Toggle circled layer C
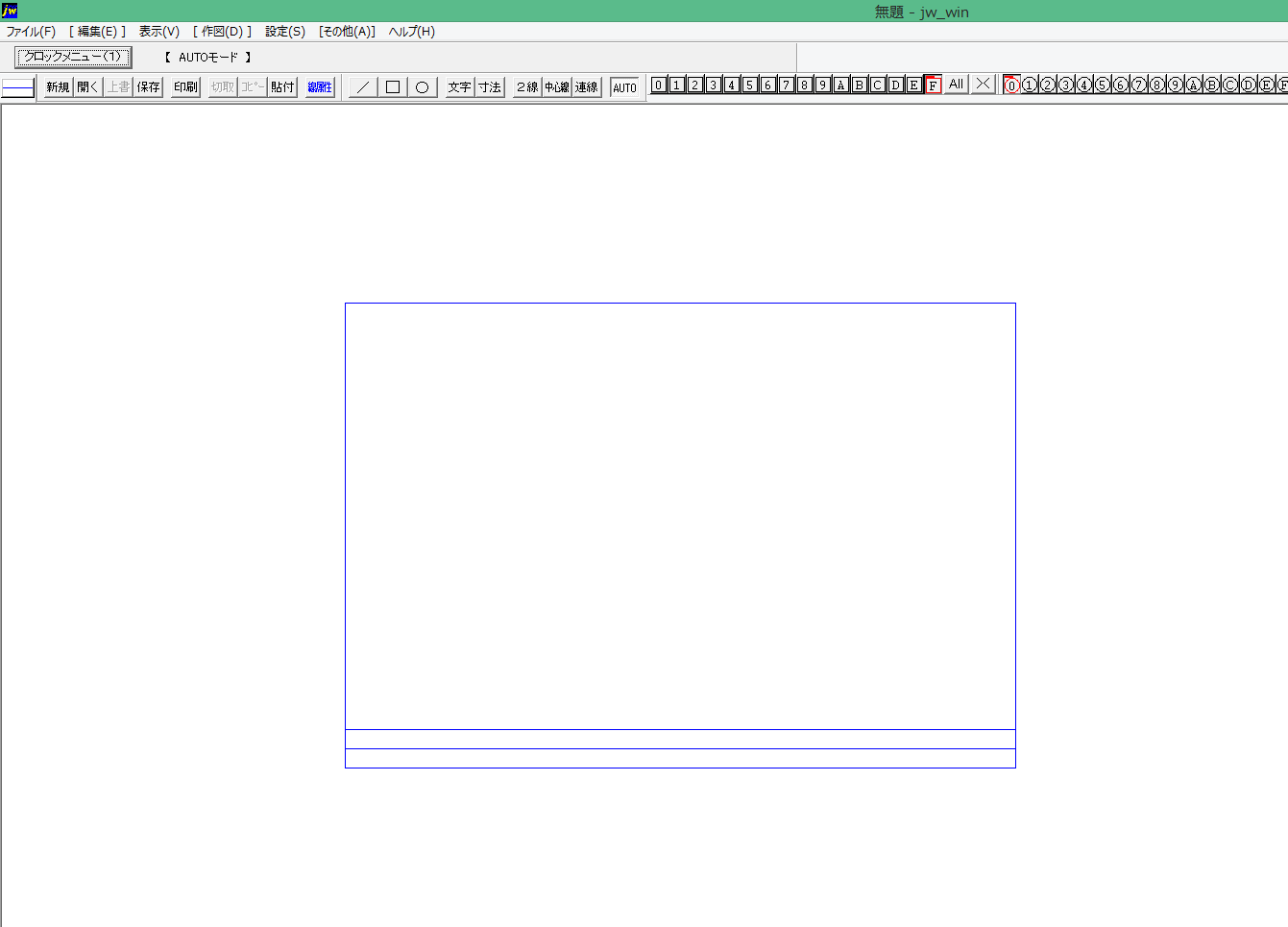The image size is (1288, 927). click(x=1230, y=85)
